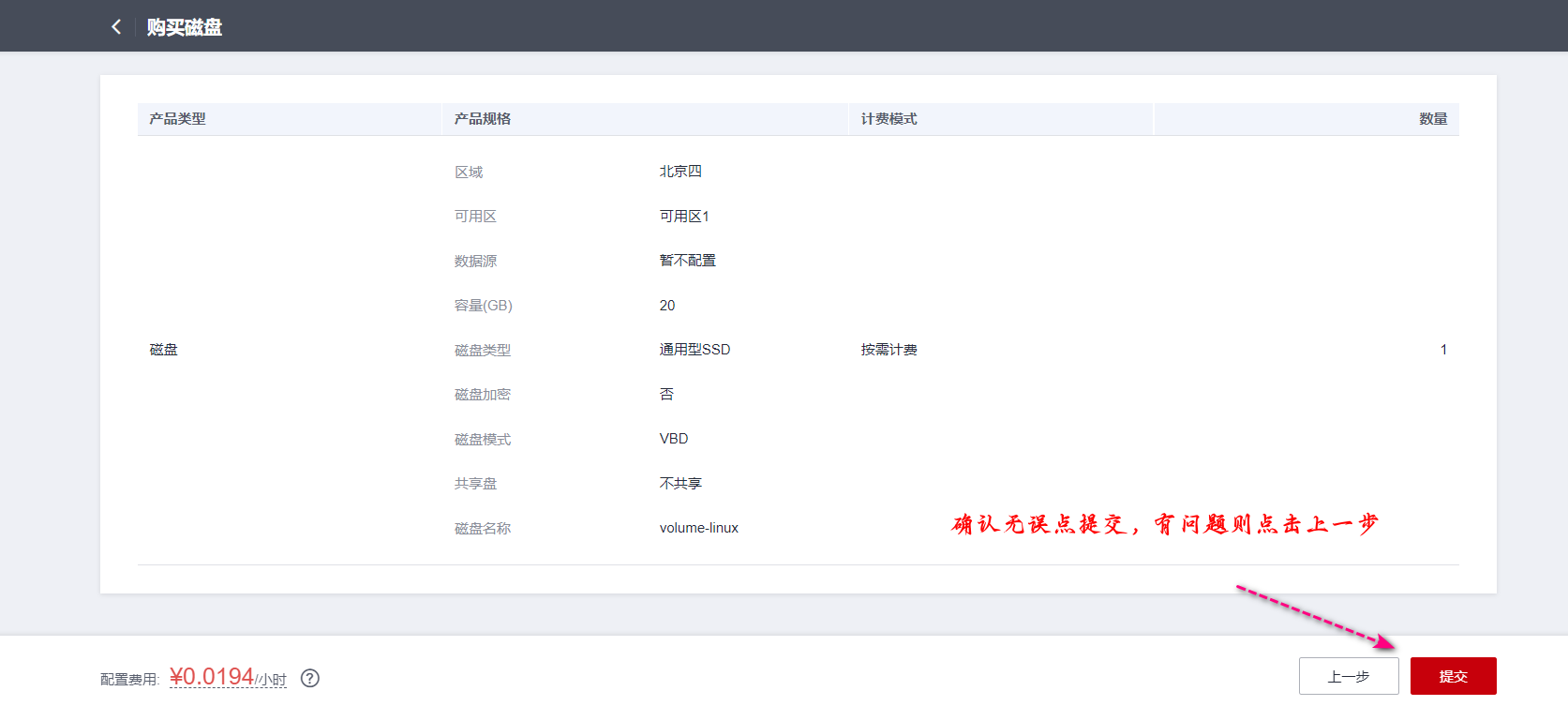Select the value 不共享
Image resolution: width=1568 pixels, height=706 pixels.
[680, 484]
